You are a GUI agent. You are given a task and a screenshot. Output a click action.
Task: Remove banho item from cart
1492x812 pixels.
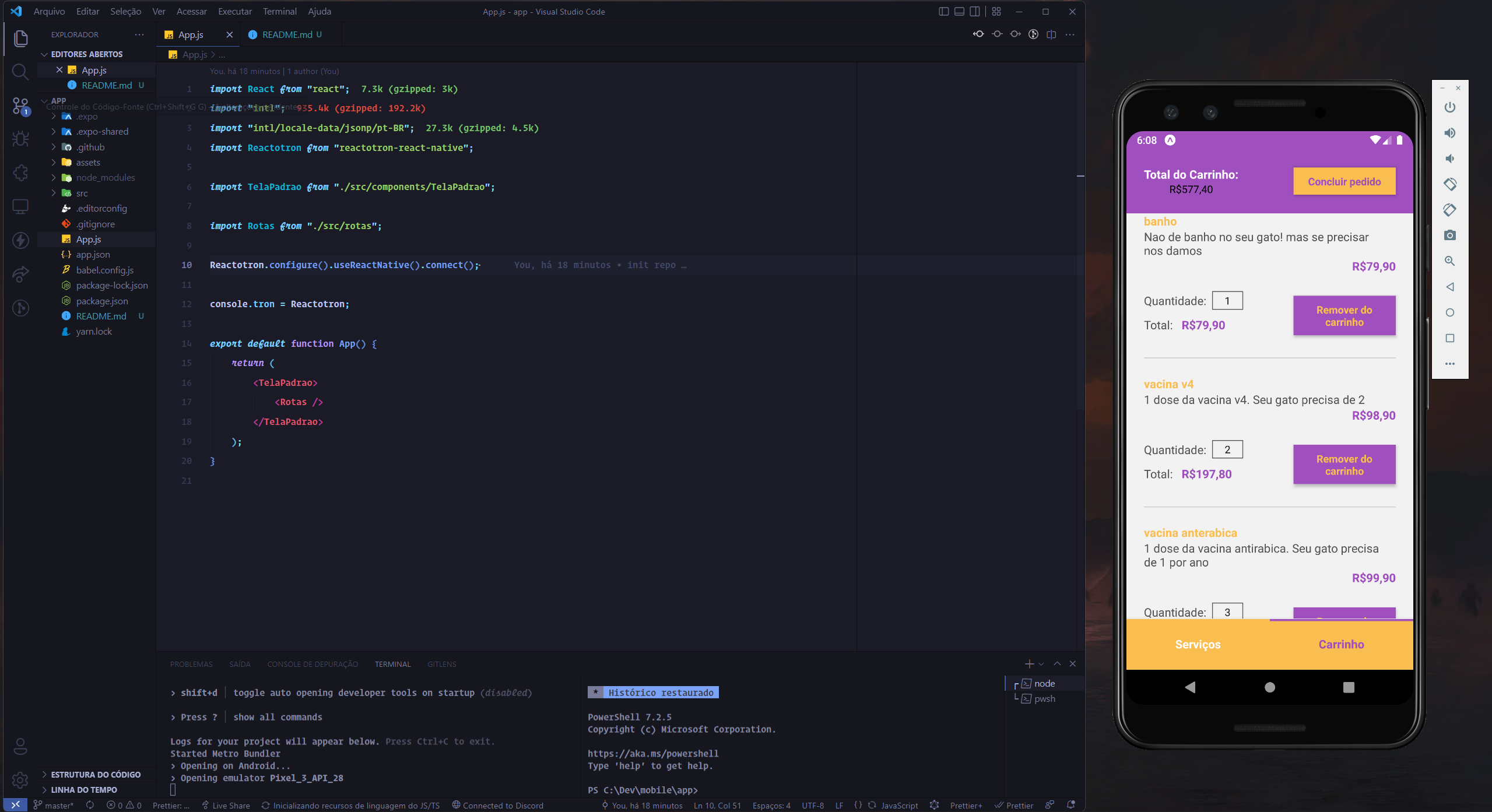click(x=1344, y=316)
